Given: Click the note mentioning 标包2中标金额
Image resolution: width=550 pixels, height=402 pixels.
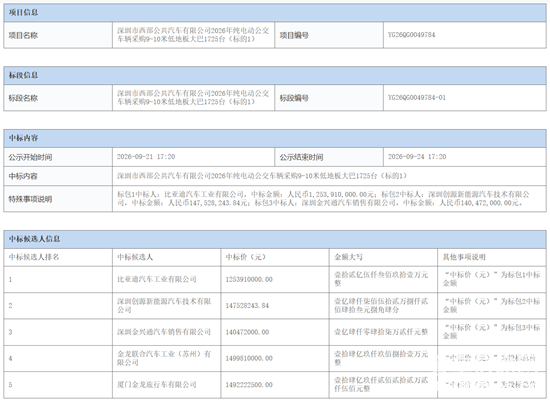Looking at the screenshot, I should [492, 306].
